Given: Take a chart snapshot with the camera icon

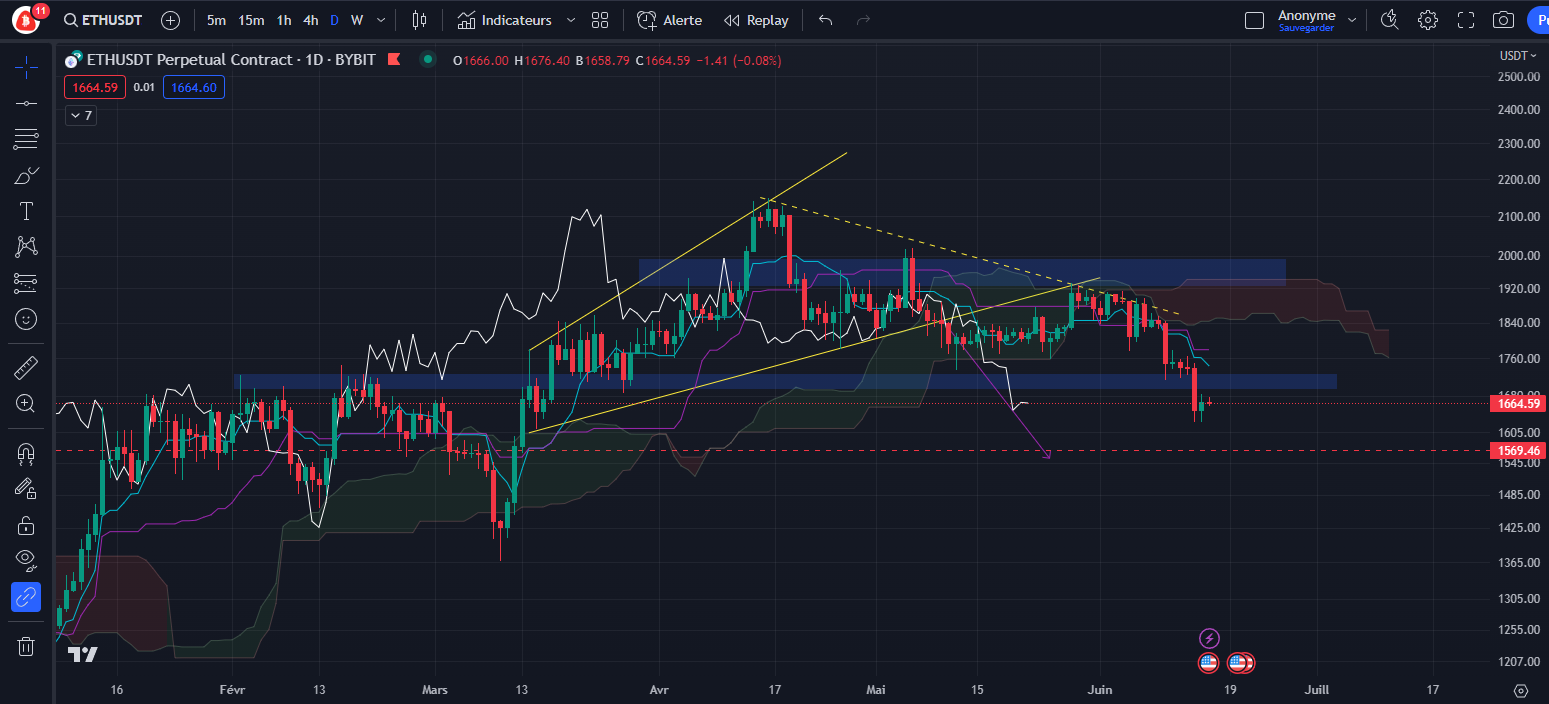Looking at the screenshot, I should [x=1504, y=19].
